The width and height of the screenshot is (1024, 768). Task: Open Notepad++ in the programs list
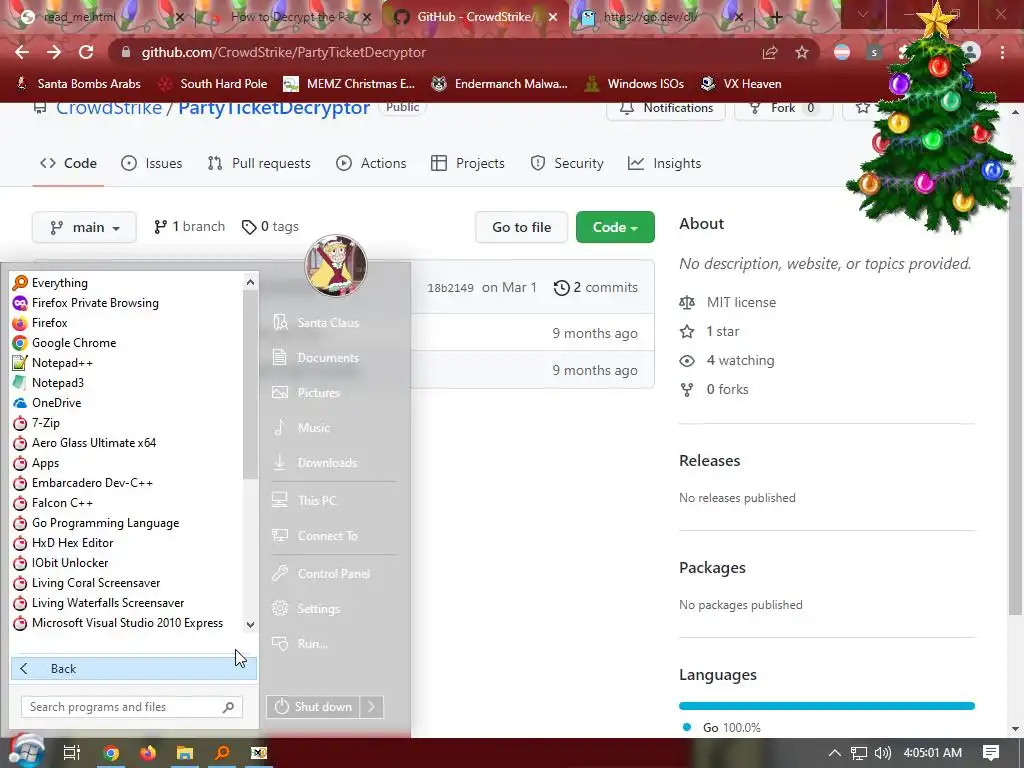pos(52,363)
